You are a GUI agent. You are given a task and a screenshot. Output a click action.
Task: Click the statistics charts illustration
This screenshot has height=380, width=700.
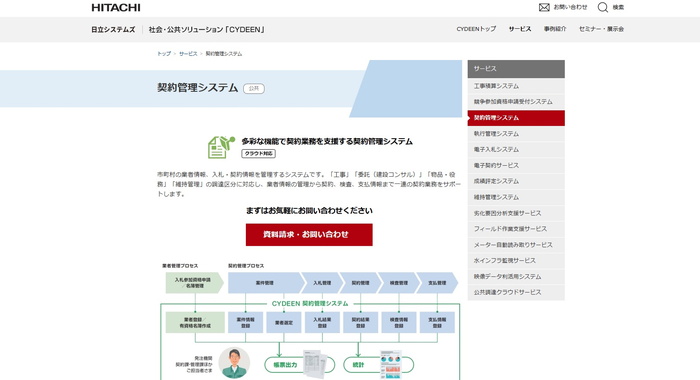point(391,364)
